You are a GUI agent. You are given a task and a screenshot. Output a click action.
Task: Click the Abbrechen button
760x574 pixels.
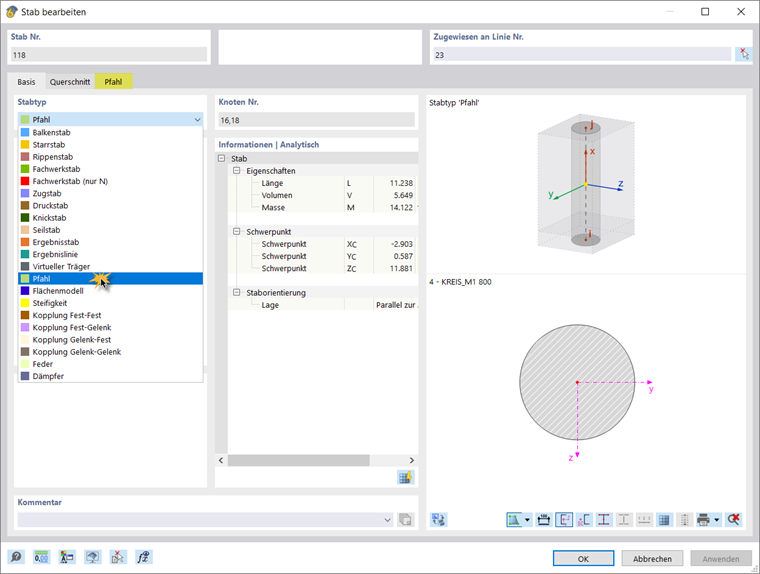652,558
